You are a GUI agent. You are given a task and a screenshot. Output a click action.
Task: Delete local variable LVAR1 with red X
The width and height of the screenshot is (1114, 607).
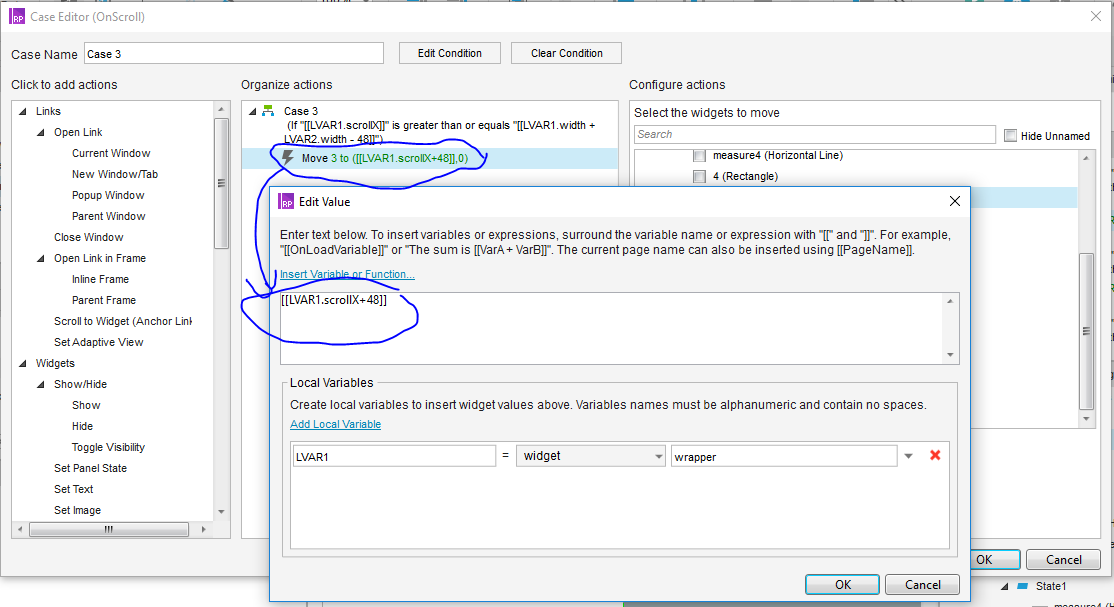click(x=935, y=456)
